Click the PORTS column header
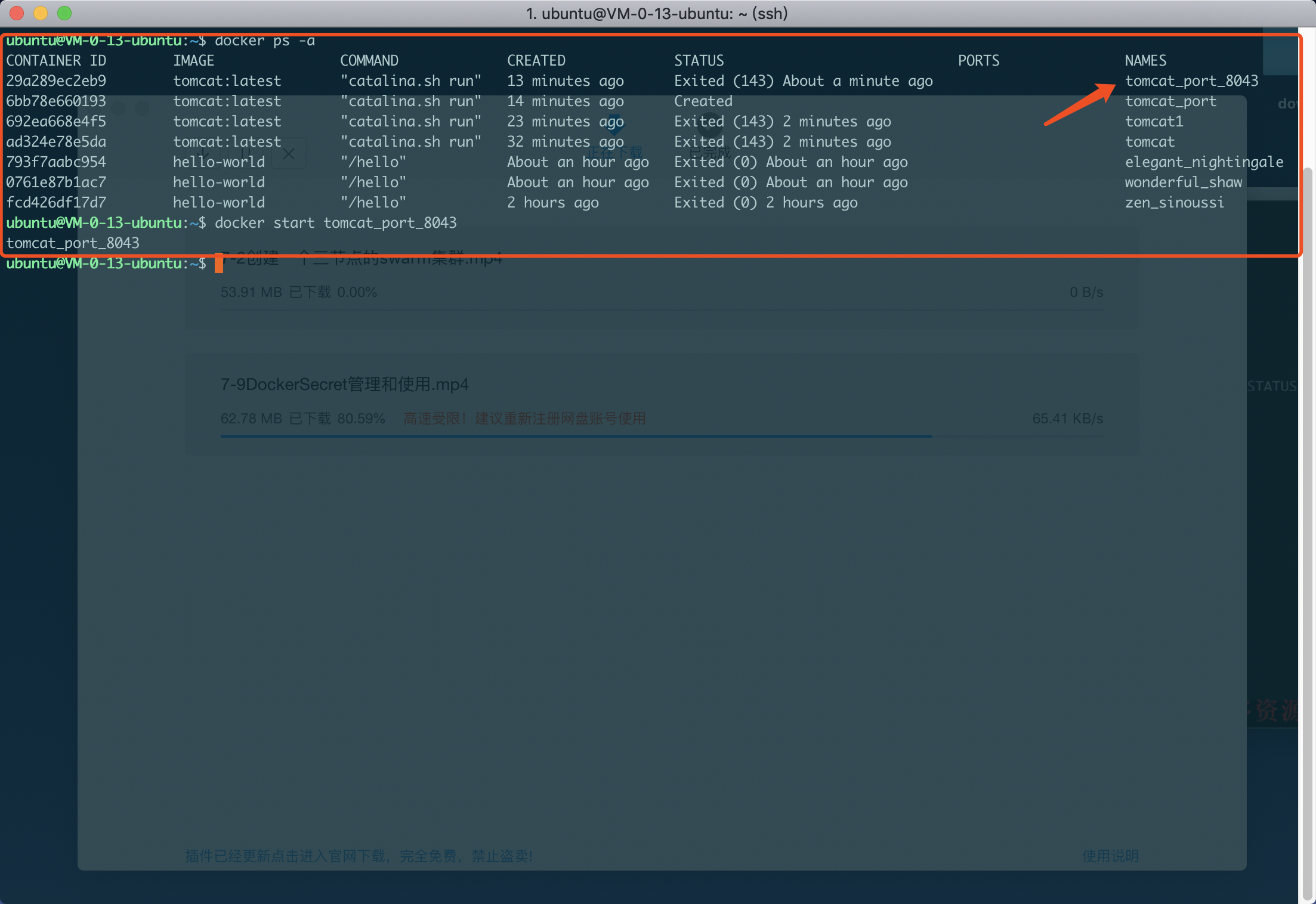Viewport: 1316px width, 904px height. (979, 61)
